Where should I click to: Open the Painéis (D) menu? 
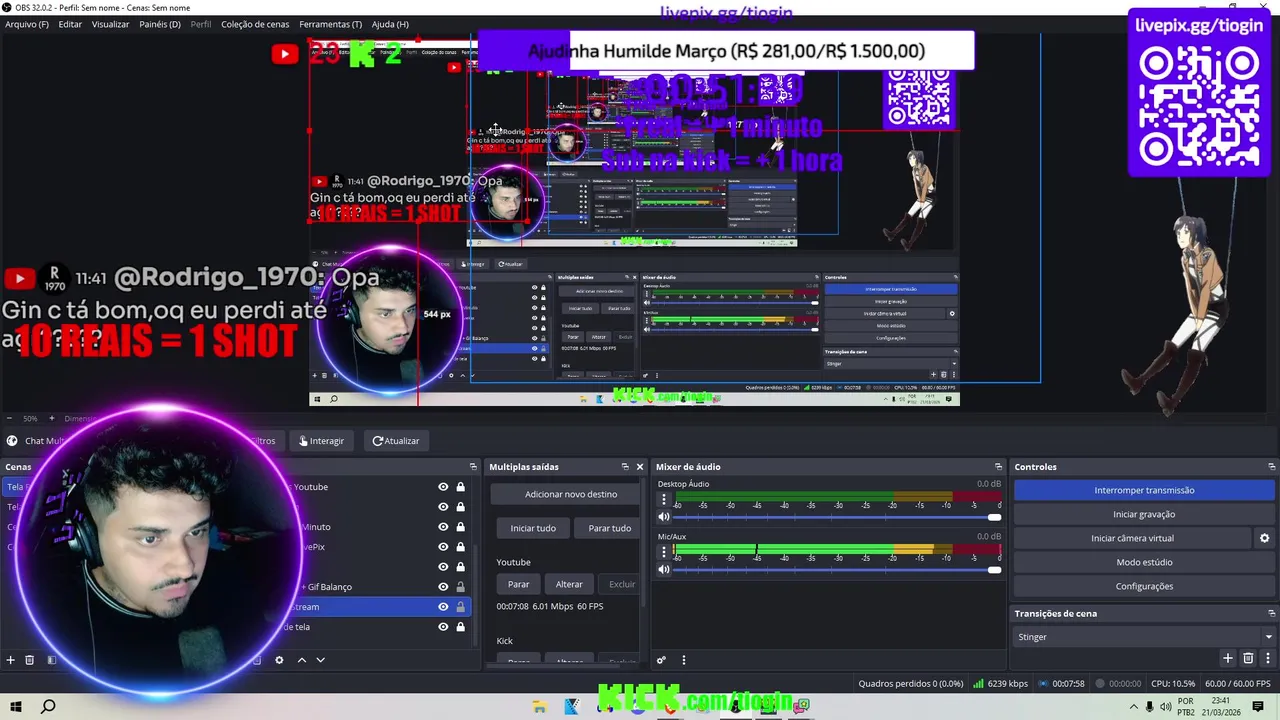[160, 24]
